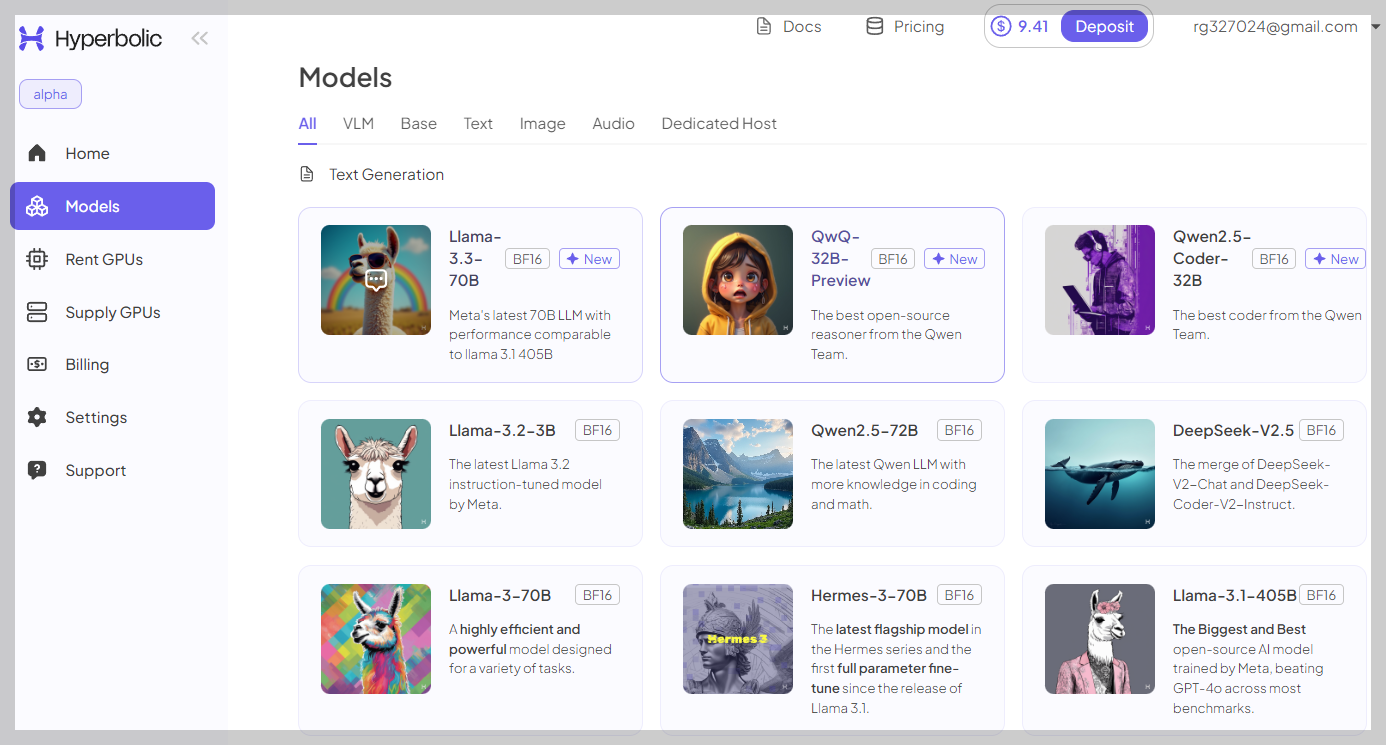
Task: Click the New badge on QwQ-32B-Preview
Action: tap(954, 259)
